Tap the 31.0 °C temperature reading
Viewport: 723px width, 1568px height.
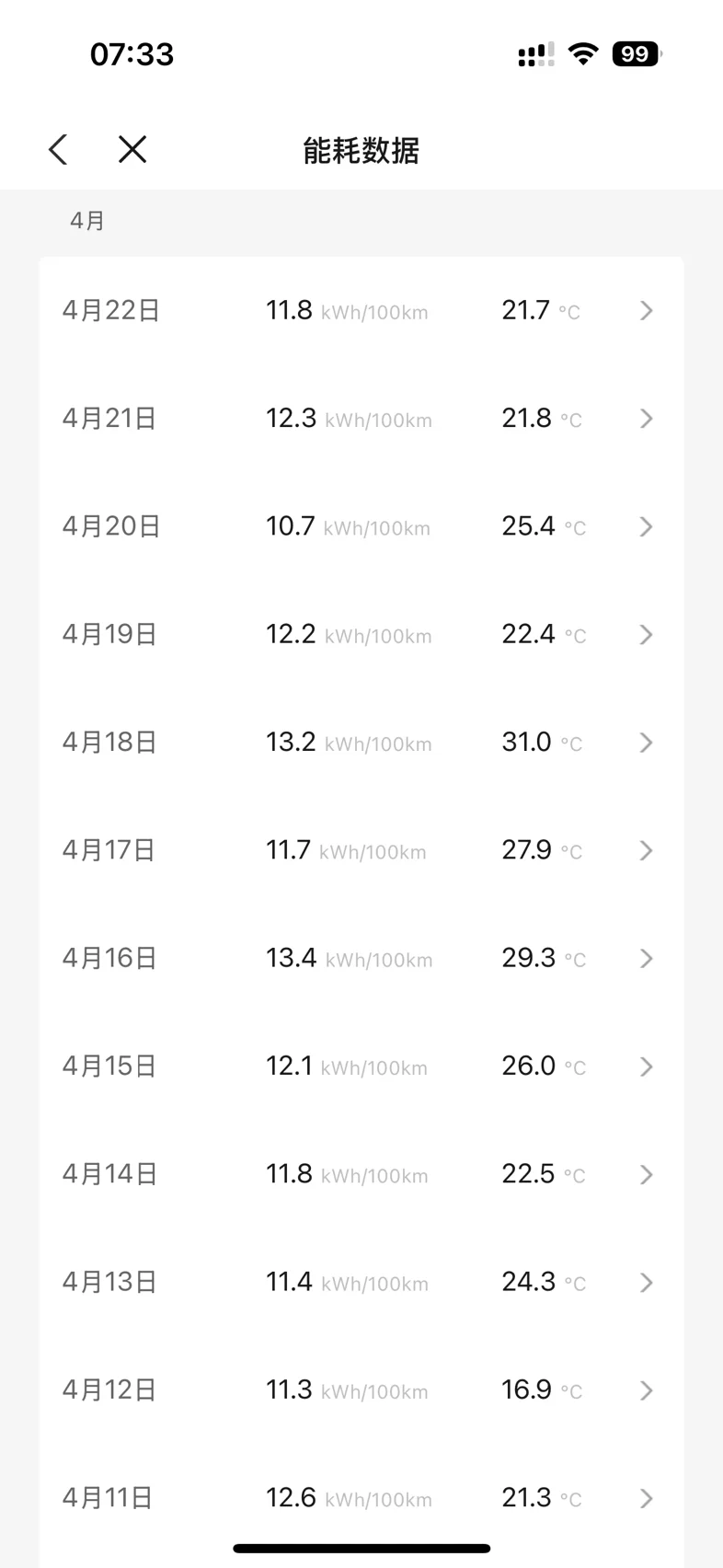coord(542,743)
